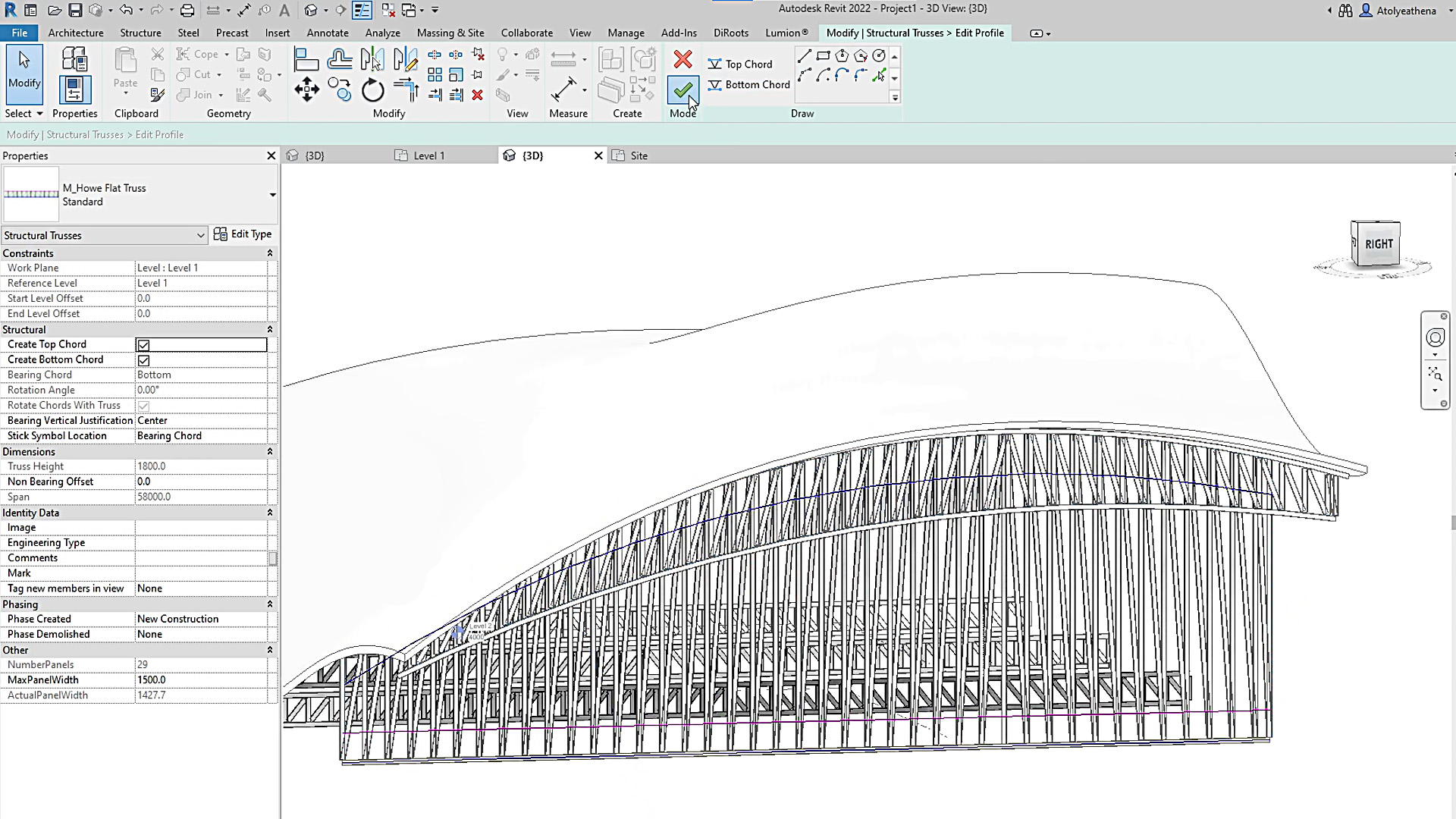Click the green checkmark to Finish Edit Mode
Viewport: 1456px width, 819px height.
pyautogui.click(x=682, y=90)
